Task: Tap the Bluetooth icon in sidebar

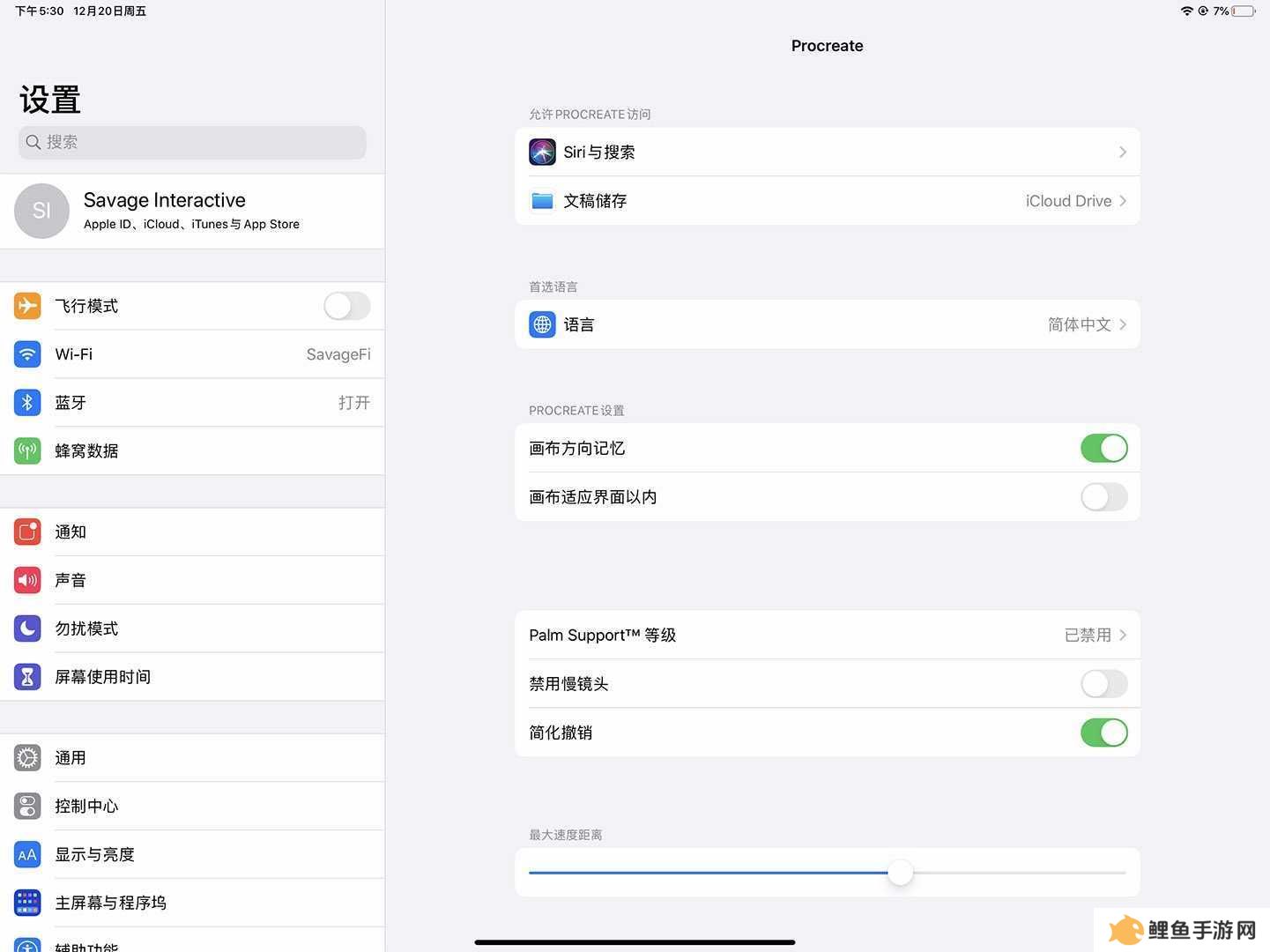Action: pos(27,403)
